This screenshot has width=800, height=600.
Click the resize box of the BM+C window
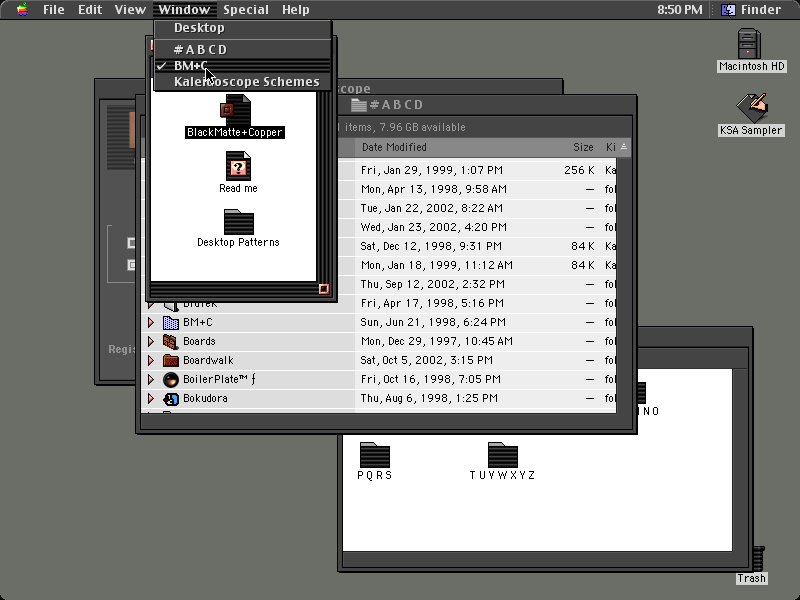pos(323,289)
